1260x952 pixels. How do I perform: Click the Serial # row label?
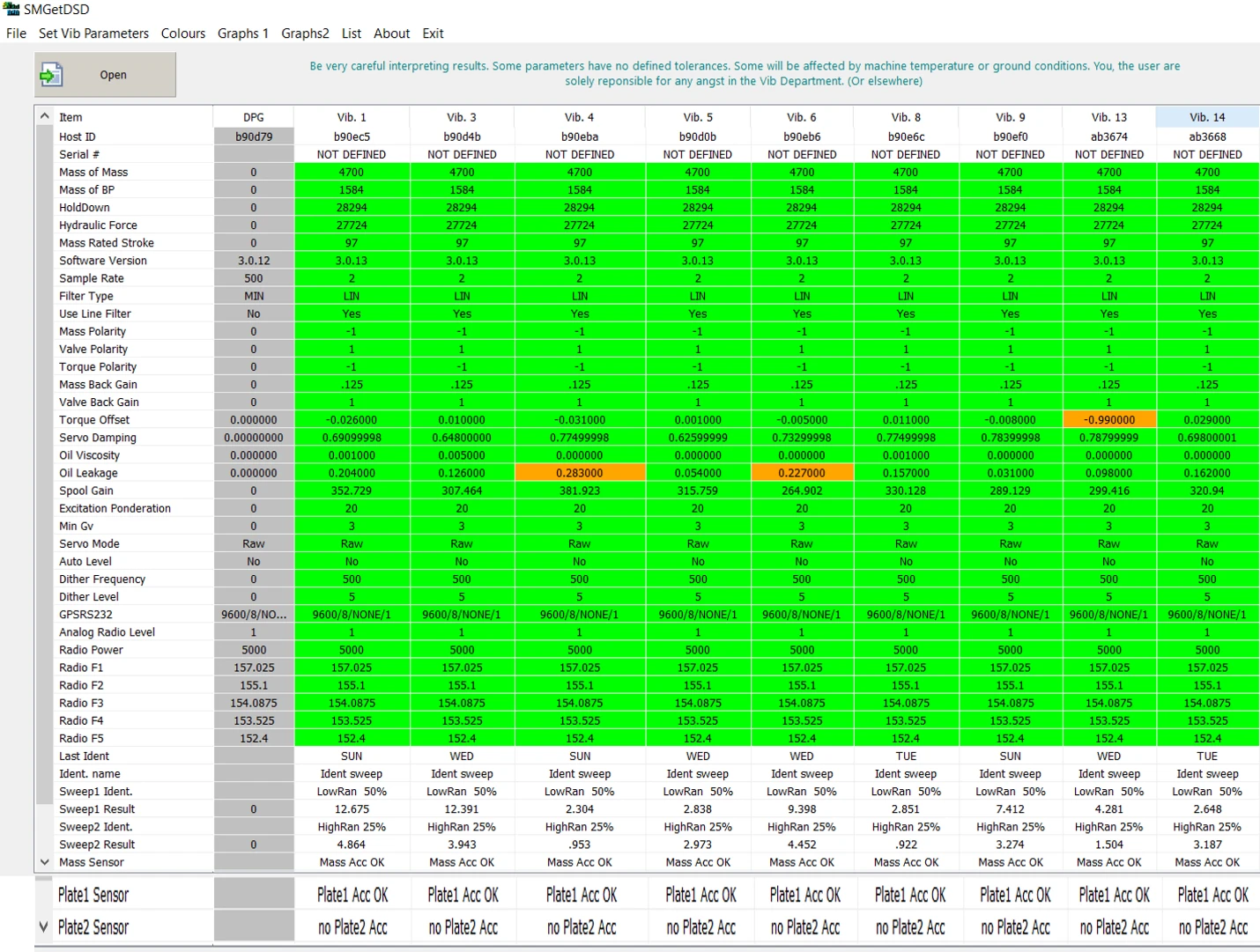click(79, 154)
